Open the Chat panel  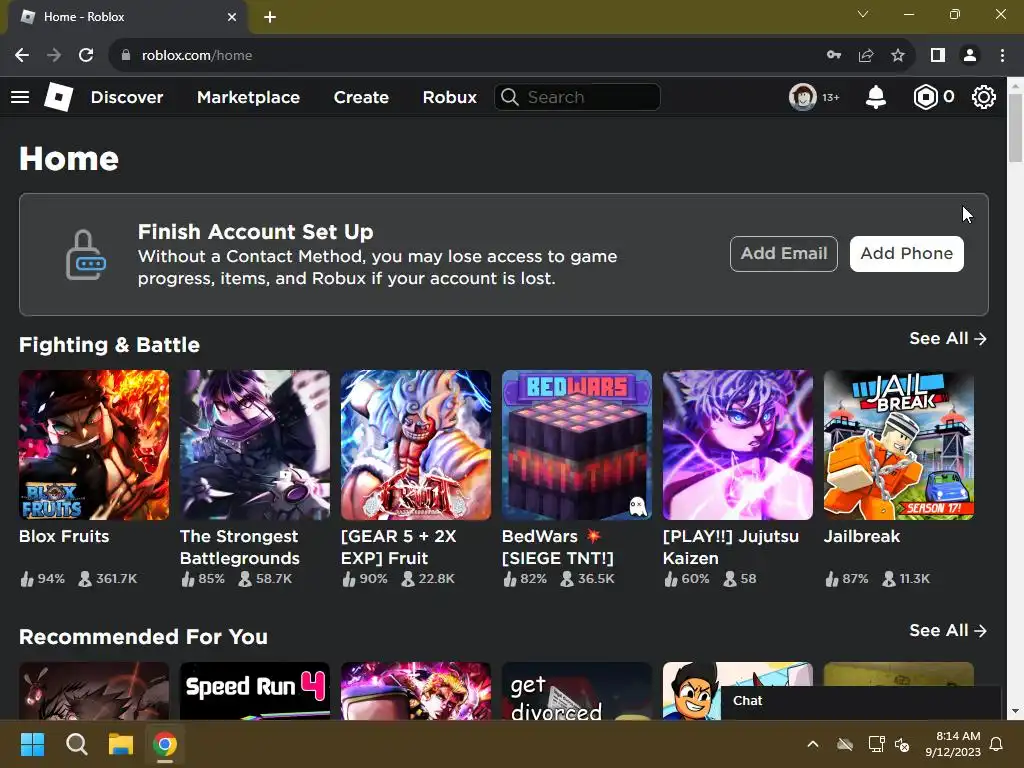[x=861, y=701]
